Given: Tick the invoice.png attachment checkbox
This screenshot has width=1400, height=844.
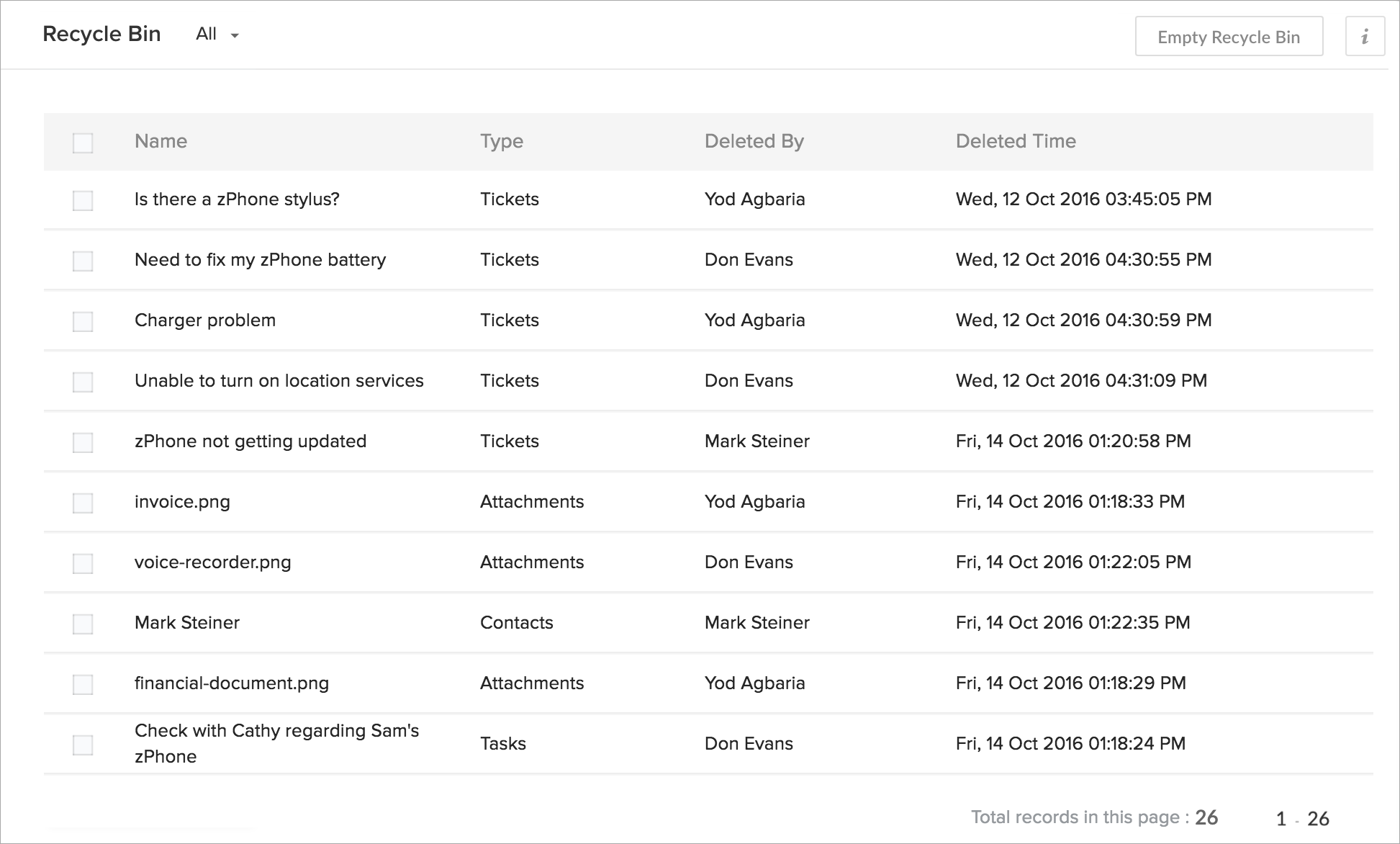Looking at the screenshot, I should pos(83,503).
